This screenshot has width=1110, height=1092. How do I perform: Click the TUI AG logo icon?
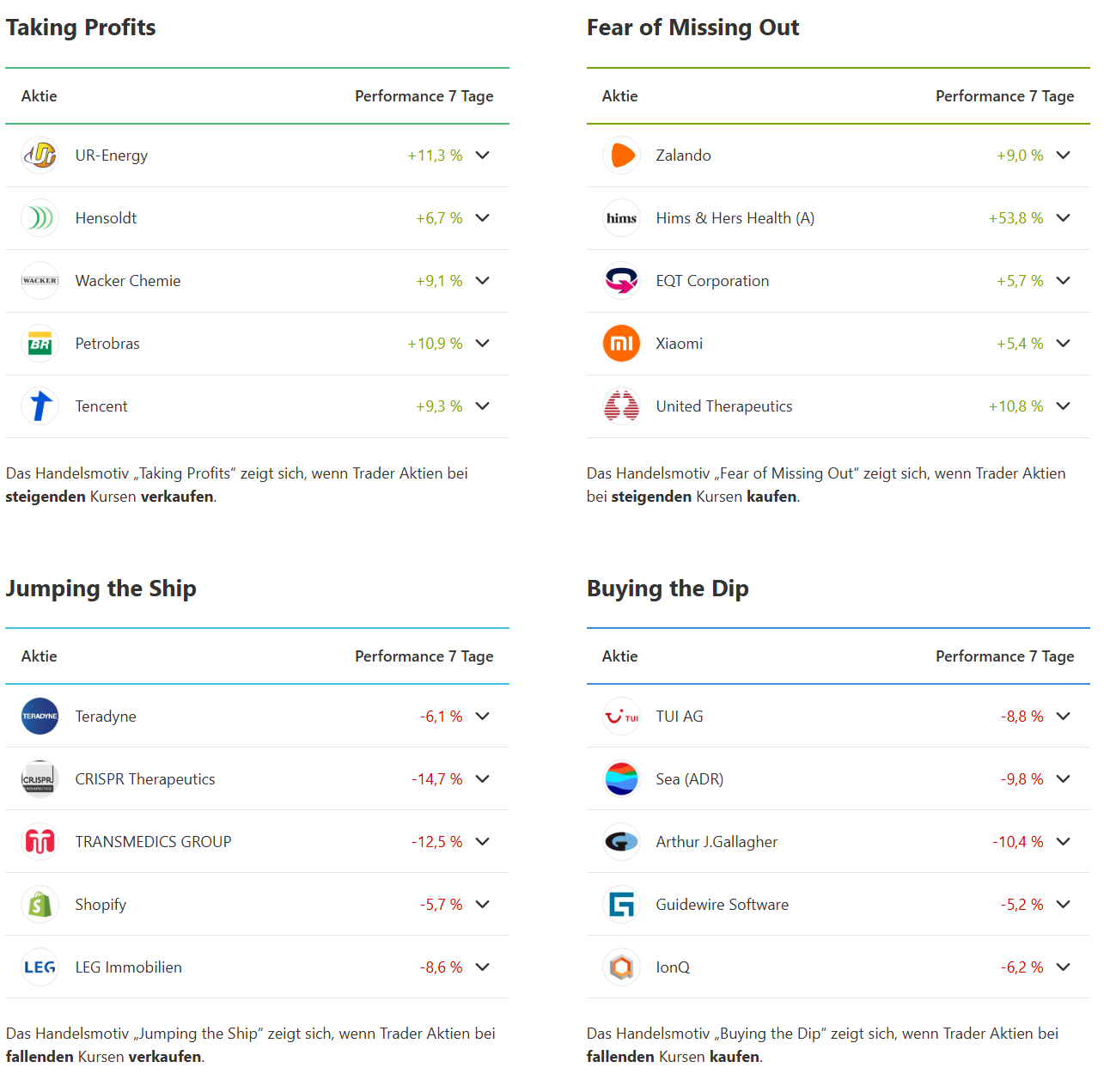coord(621,717)
